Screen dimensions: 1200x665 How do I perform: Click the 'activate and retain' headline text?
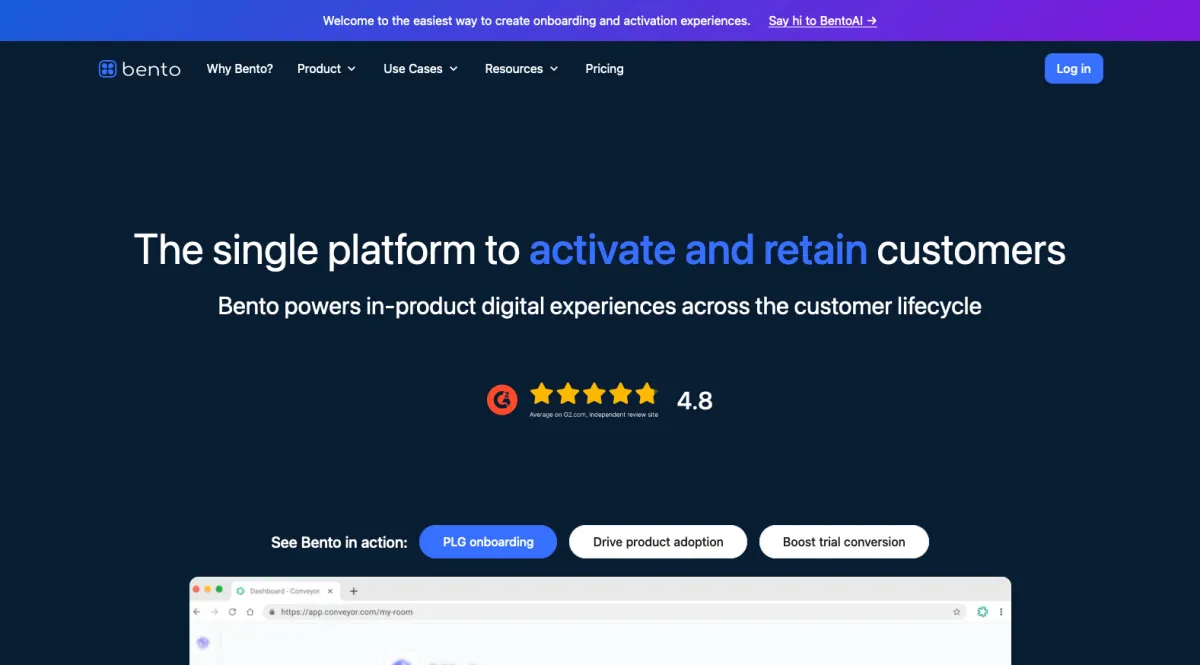(698, 249)
